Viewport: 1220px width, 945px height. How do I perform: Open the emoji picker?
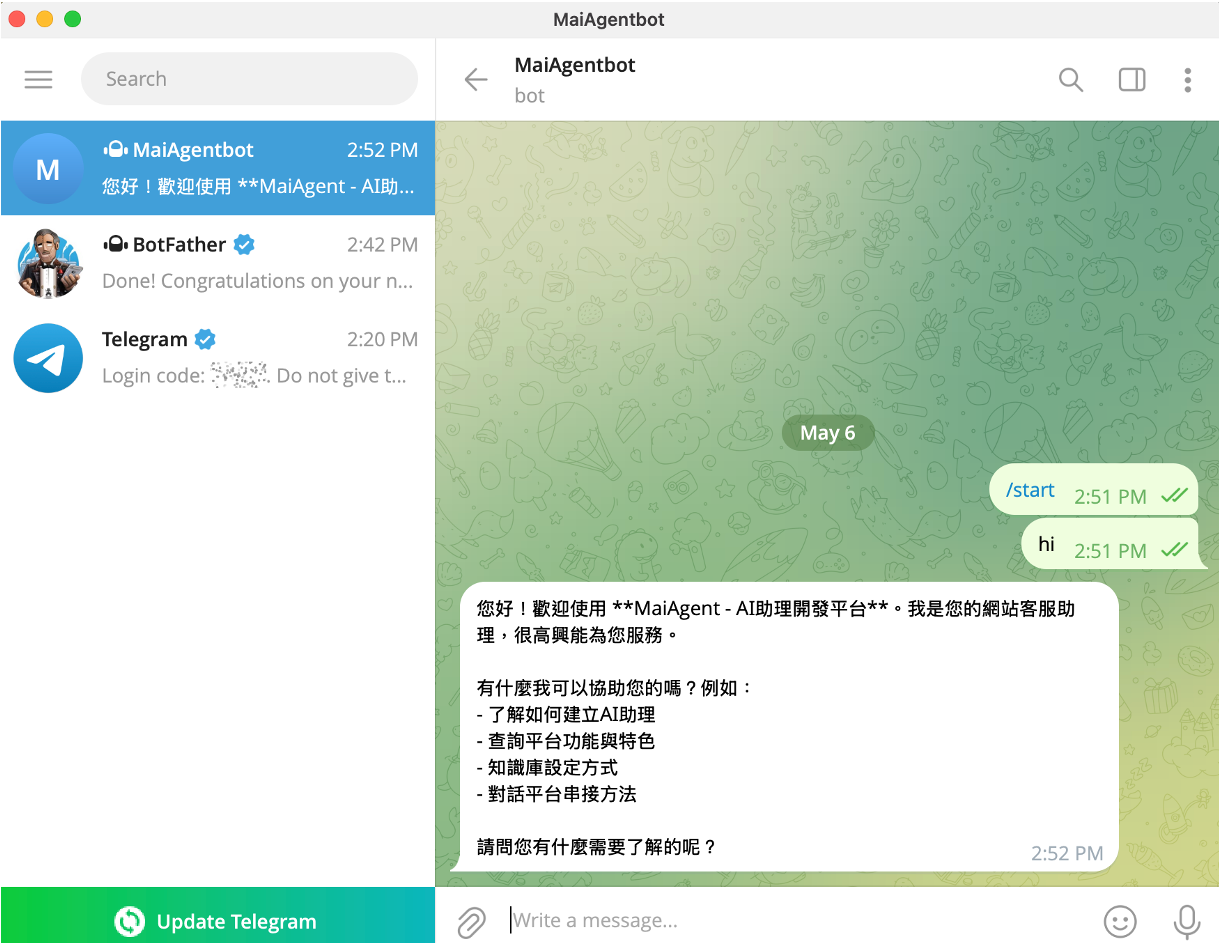[1120, 921]
